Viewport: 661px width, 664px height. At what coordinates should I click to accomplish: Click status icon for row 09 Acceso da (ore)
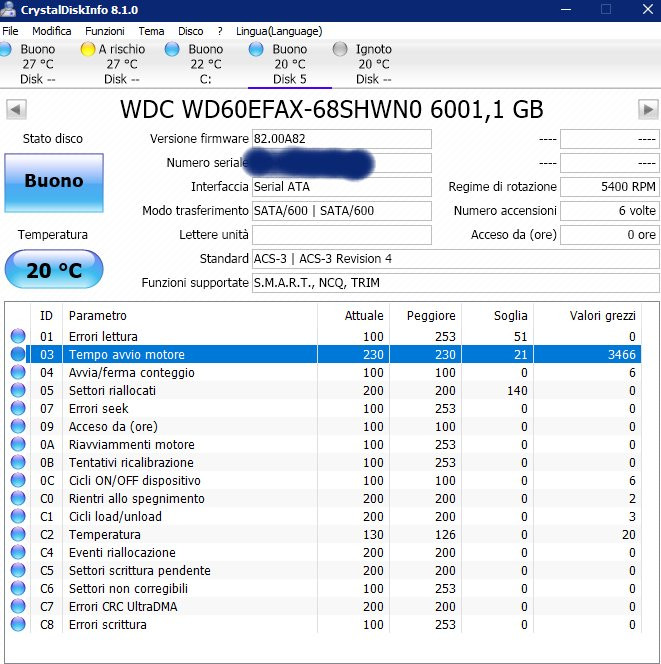[x=18, y=426]
